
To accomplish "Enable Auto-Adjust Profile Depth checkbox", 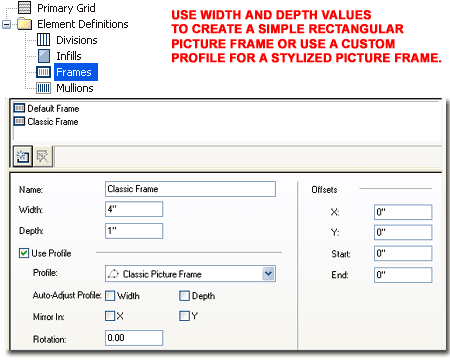I will pyautogui.click(x=184, y=296).
